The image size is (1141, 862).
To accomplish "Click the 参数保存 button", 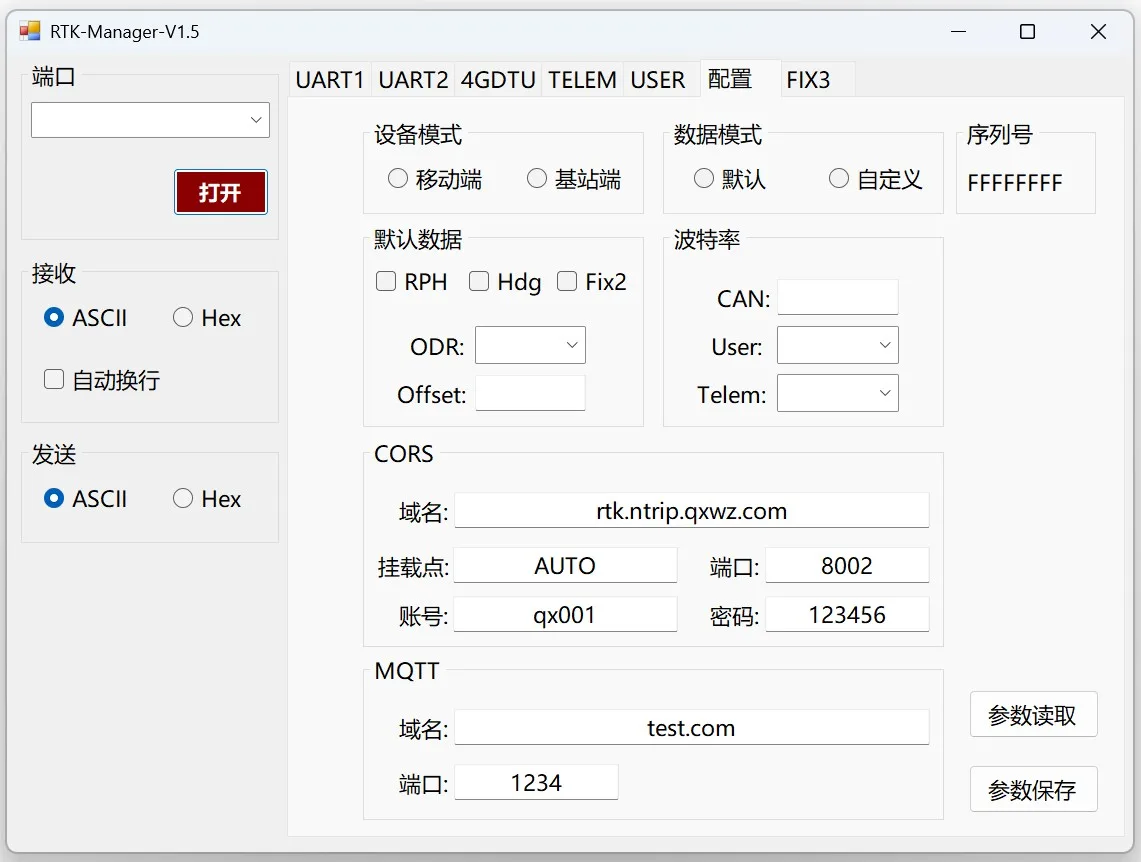I will click(1033, 789).
